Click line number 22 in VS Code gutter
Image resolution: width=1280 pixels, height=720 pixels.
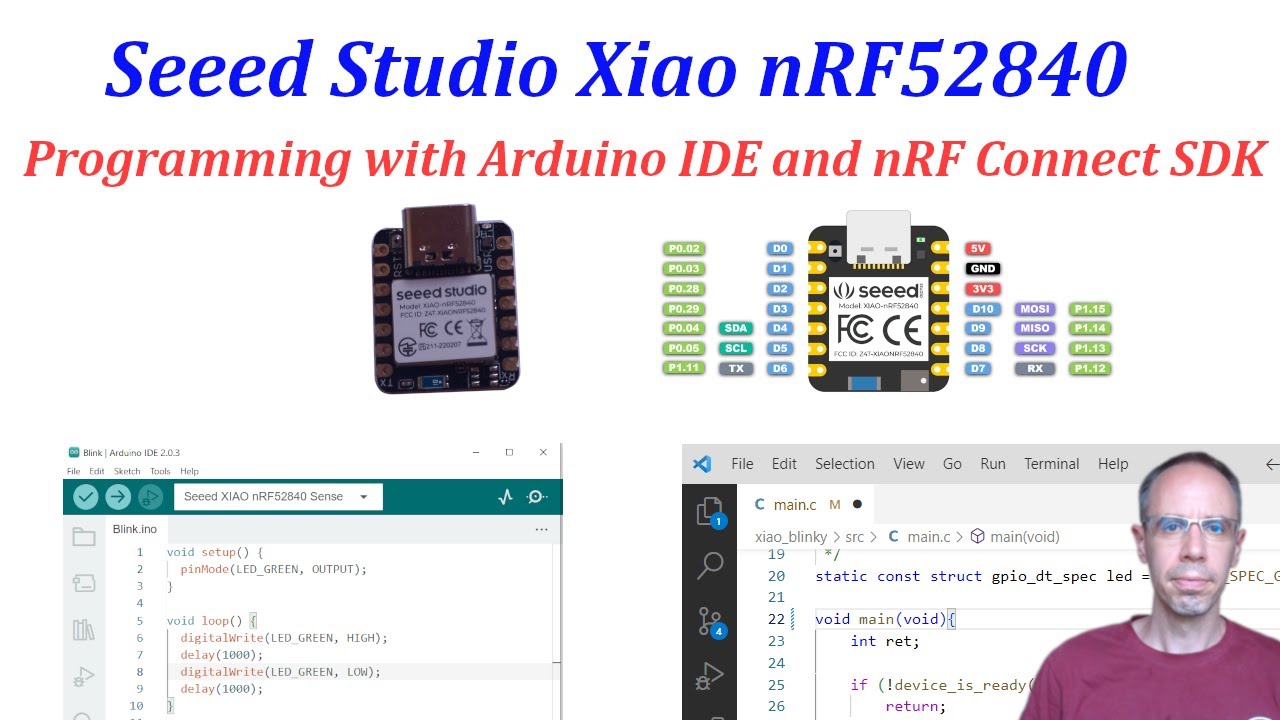click(776, 619)
